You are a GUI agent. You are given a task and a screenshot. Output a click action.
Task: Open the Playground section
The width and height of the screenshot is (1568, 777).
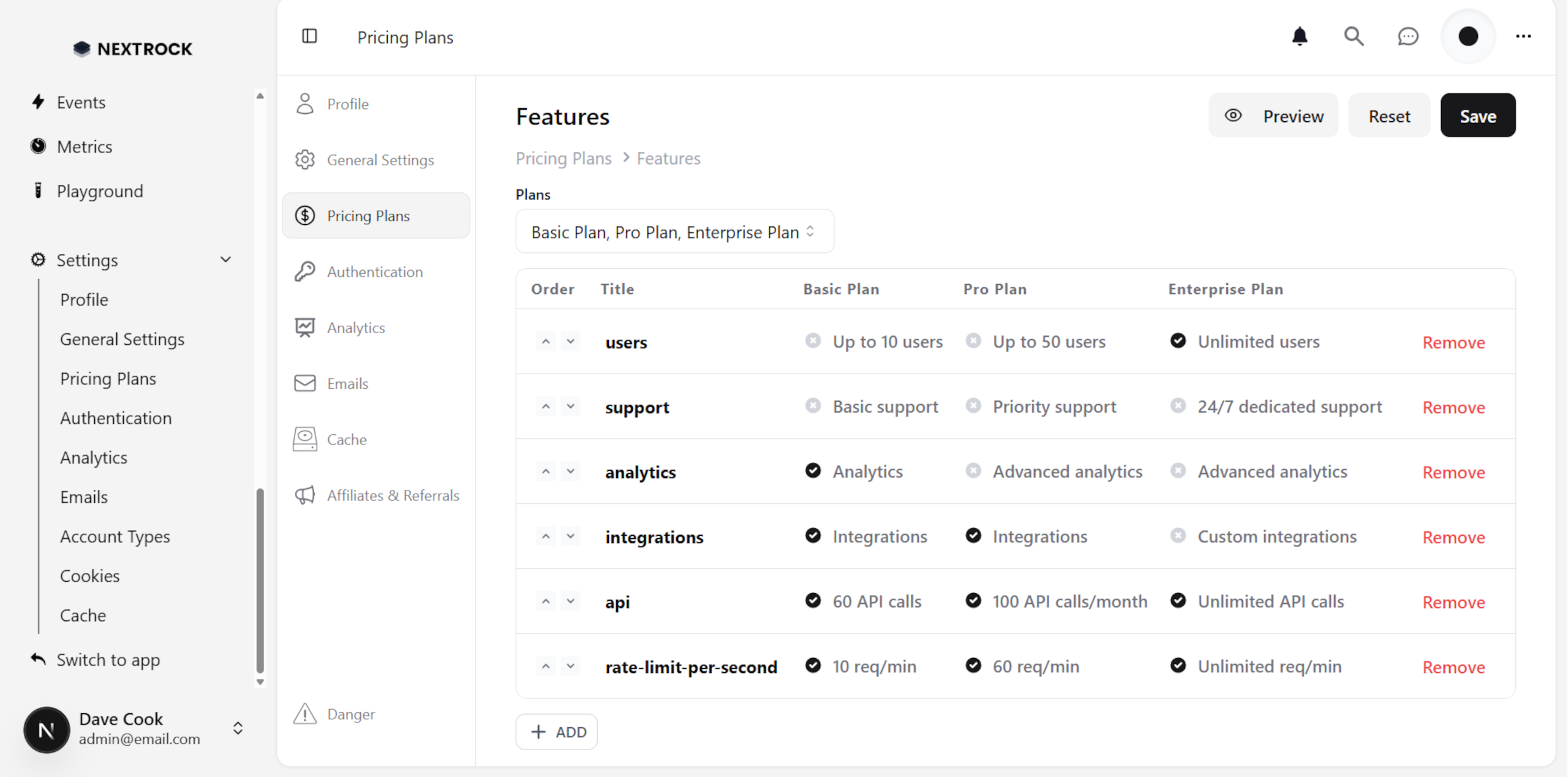(100, 190)
